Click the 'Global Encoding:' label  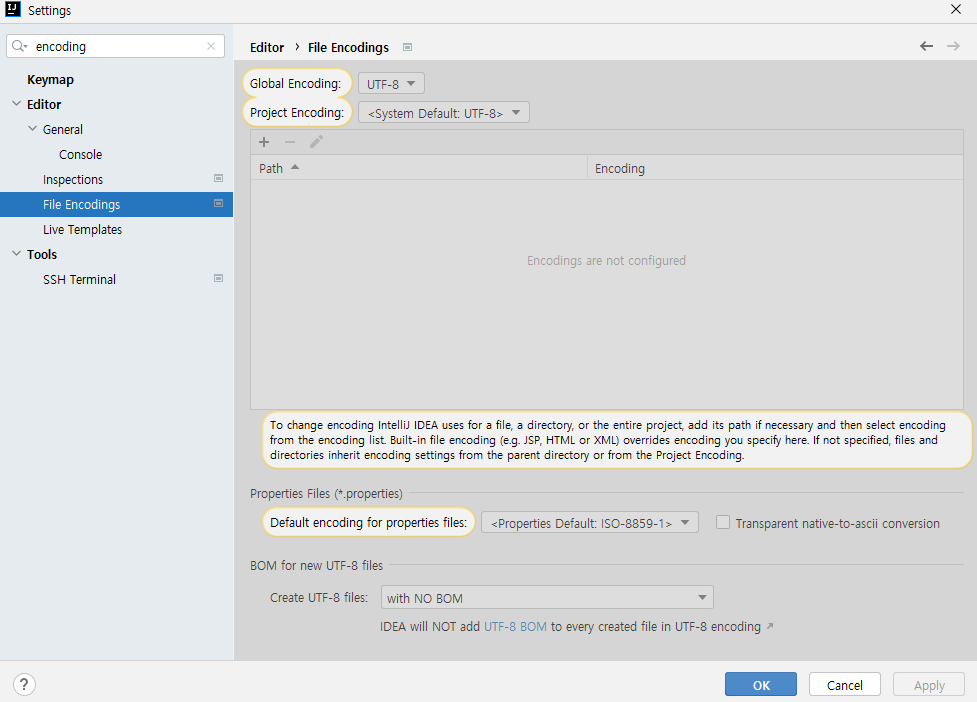296,83
